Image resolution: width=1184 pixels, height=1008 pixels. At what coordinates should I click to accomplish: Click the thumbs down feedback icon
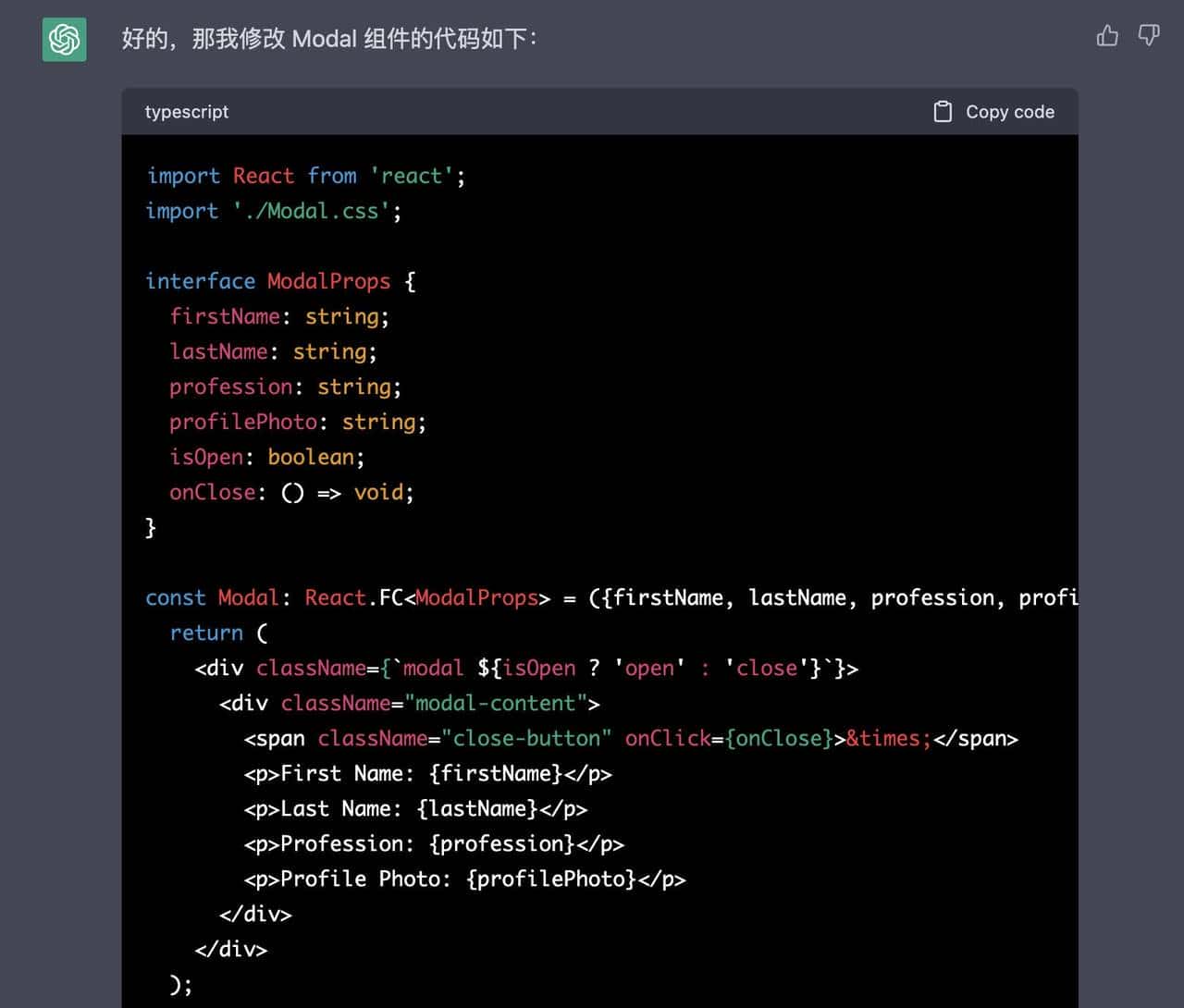(x=1148, y=36)
